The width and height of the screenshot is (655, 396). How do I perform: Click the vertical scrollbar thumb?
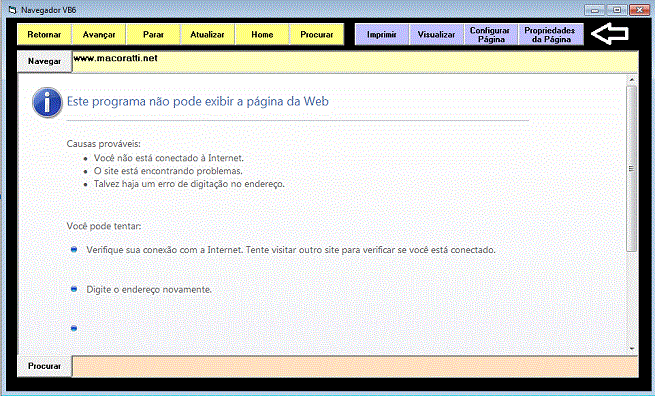pyautogui.click(x=632, y=168)
